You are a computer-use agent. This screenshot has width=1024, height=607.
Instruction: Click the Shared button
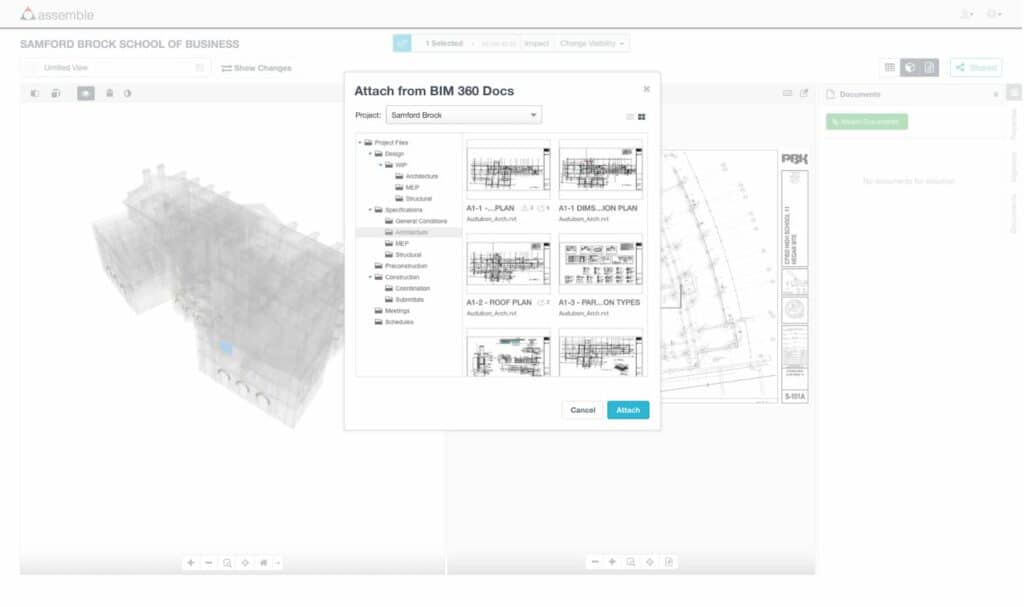point(976,67)
